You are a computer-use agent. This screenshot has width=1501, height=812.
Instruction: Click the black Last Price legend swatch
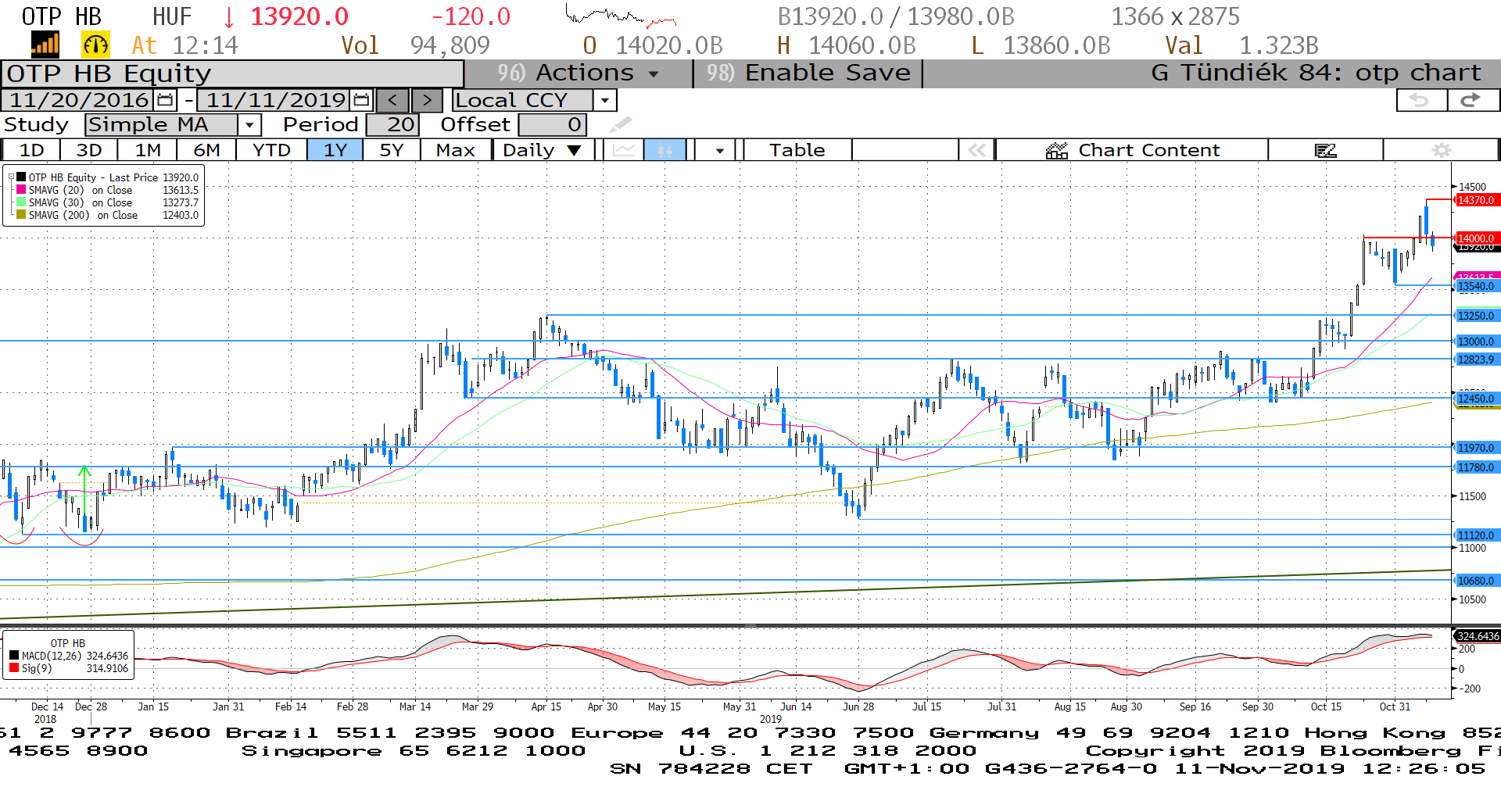pyautogui.click(x=21, y=177)
